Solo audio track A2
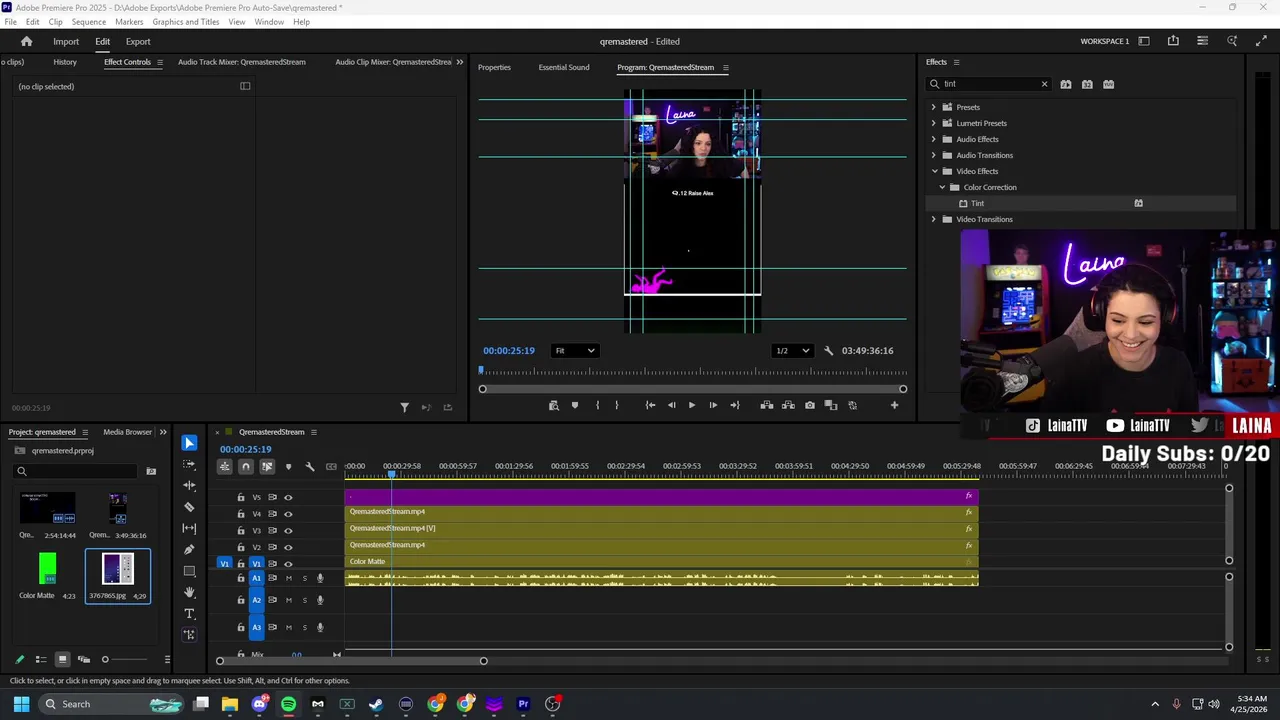This screenshot has width=1280, height=720. pos(304,600)
